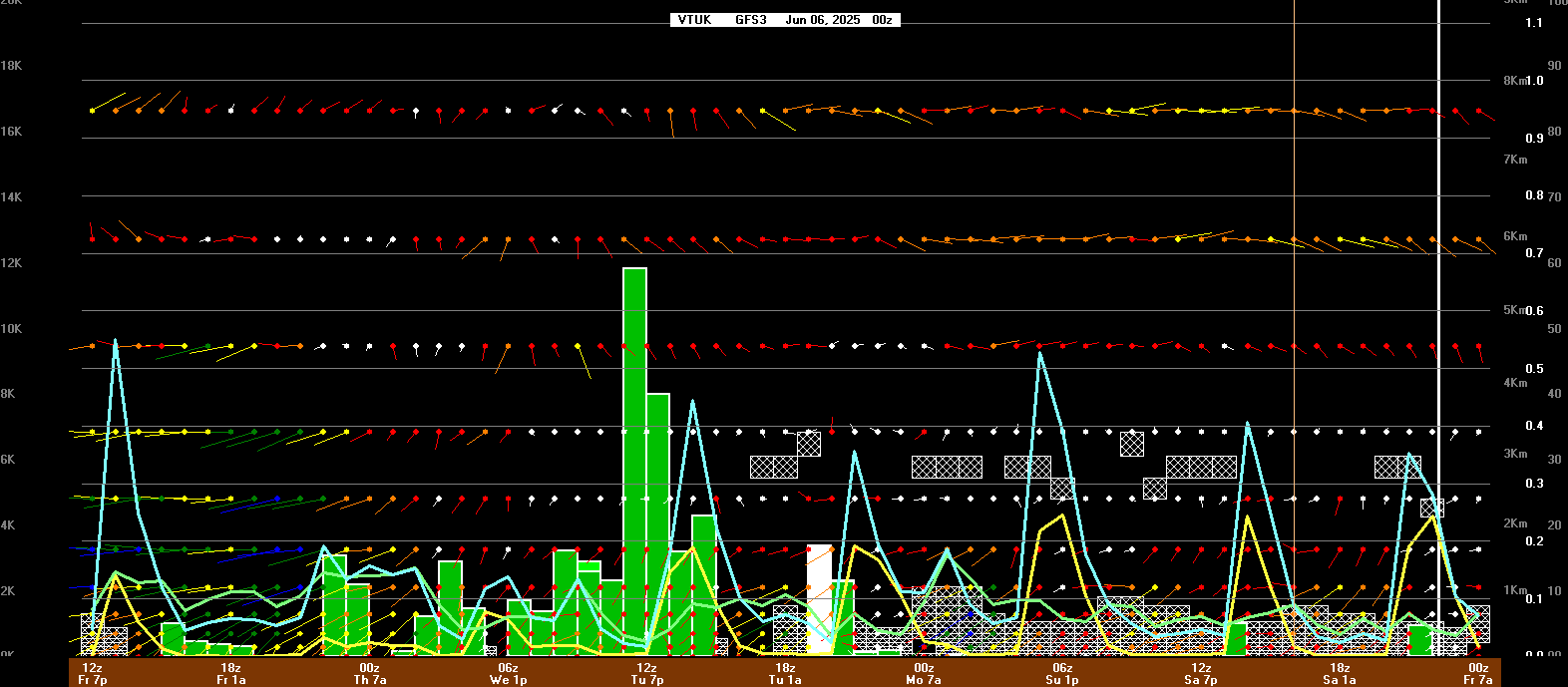Viewport: 1568px width, 687px height.
Task: Select the 0.3 value on the right scale
Action: pos(1534,484)
